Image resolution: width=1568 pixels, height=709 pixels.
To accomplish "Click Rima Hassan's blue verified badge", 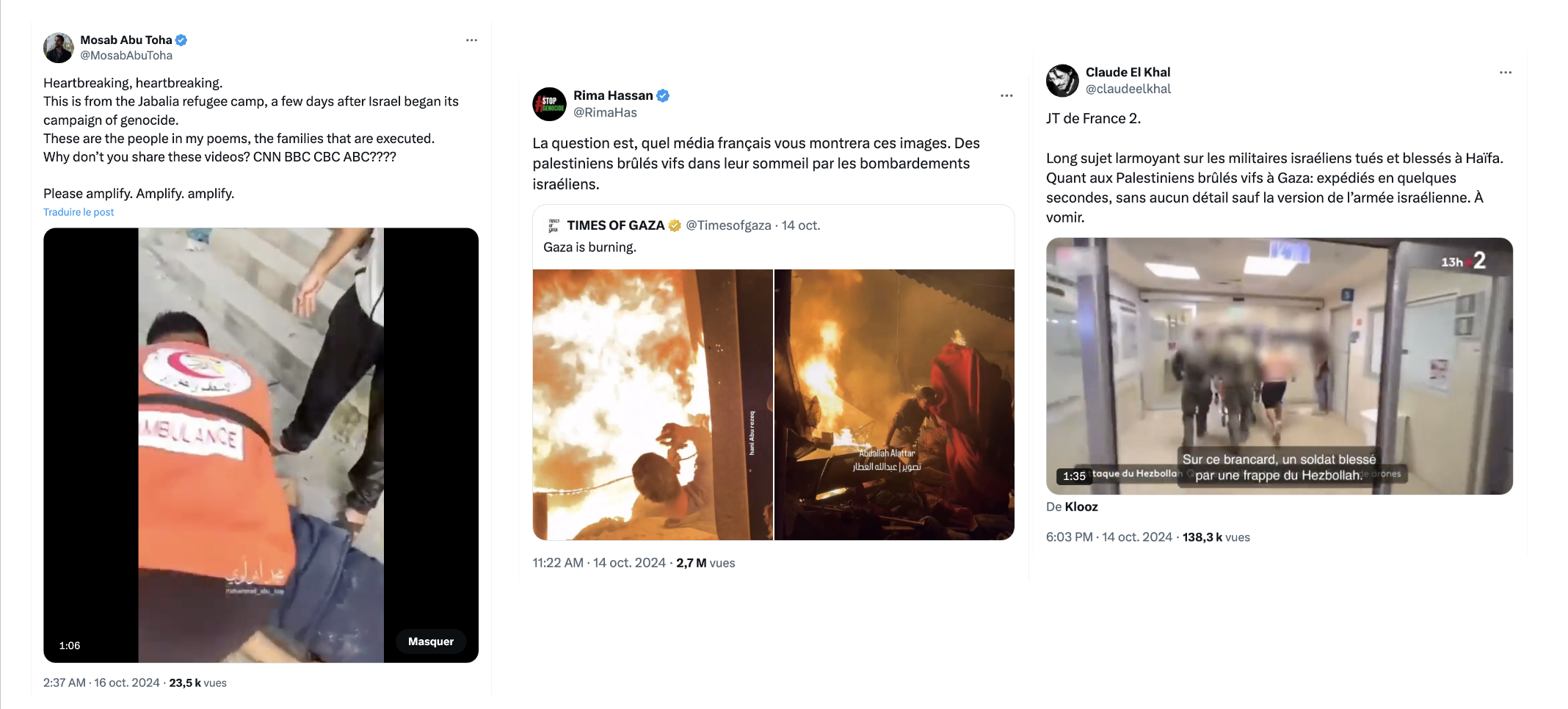I will (x=663, y=95).
